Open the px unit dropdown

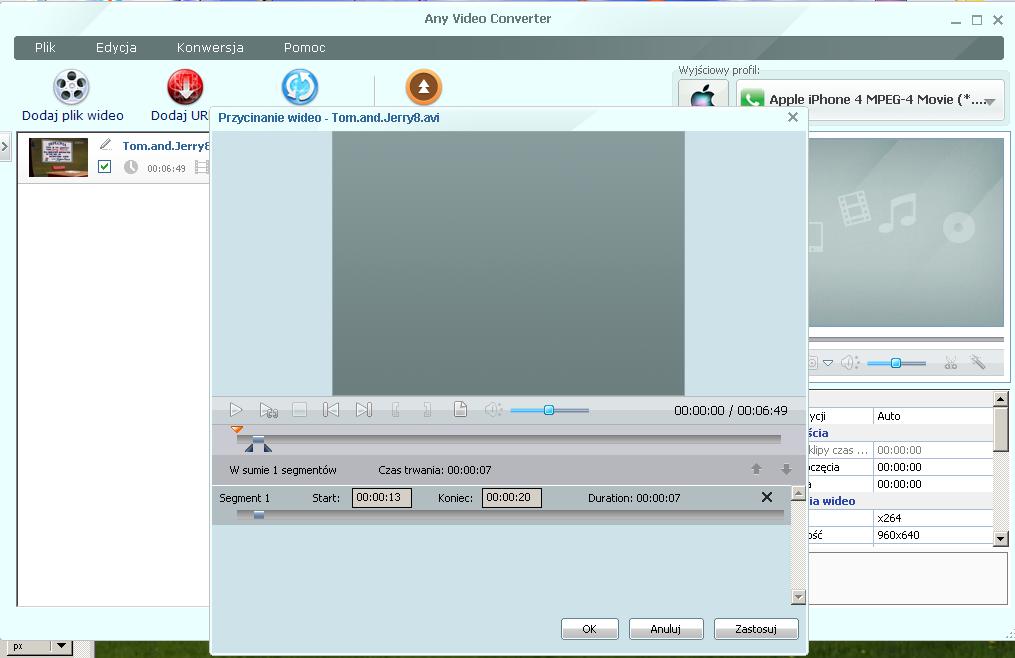click(61, 646)
